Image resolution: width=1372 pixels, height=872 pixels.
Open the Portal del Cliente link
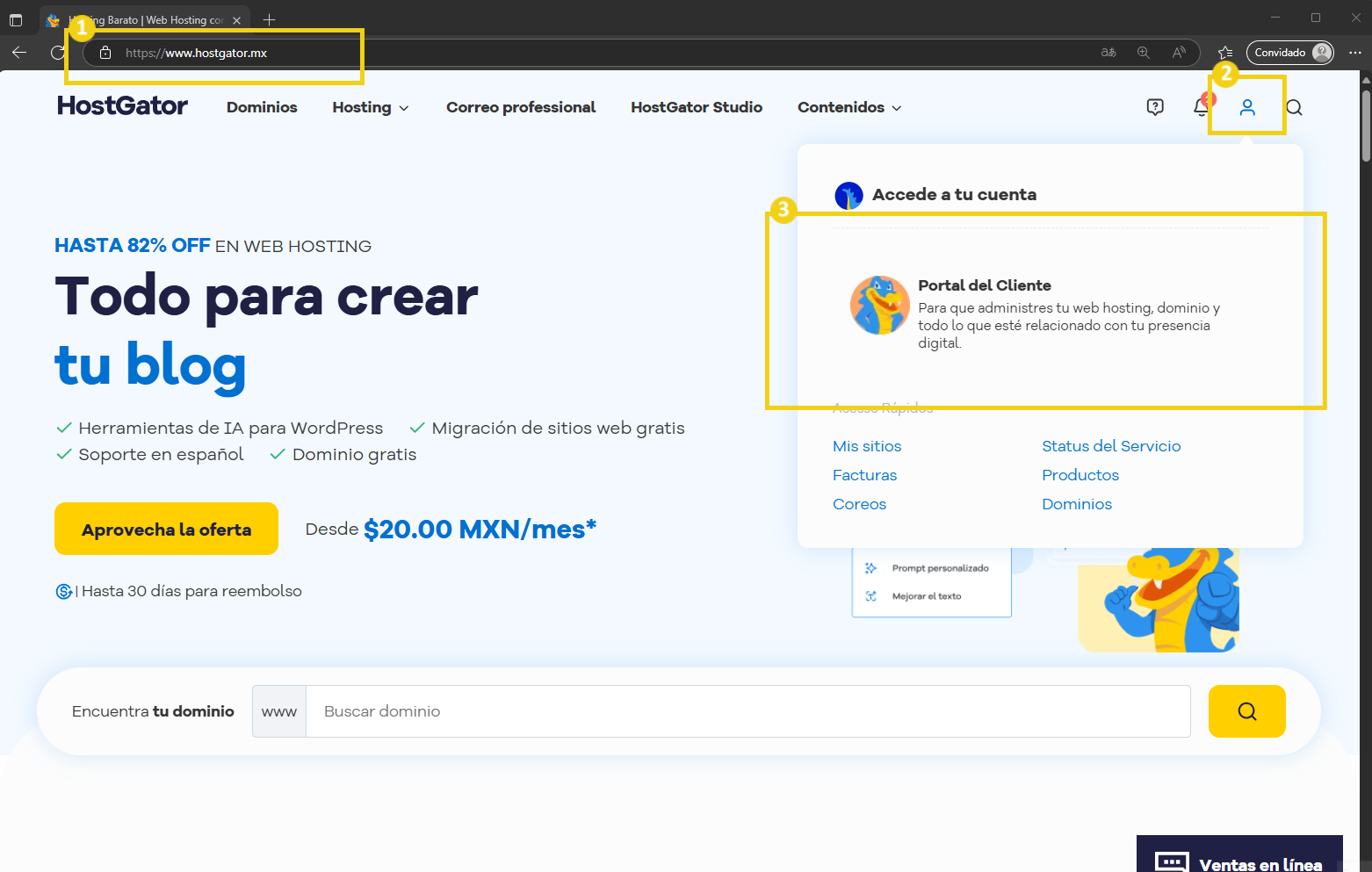(x=985, y=285)
